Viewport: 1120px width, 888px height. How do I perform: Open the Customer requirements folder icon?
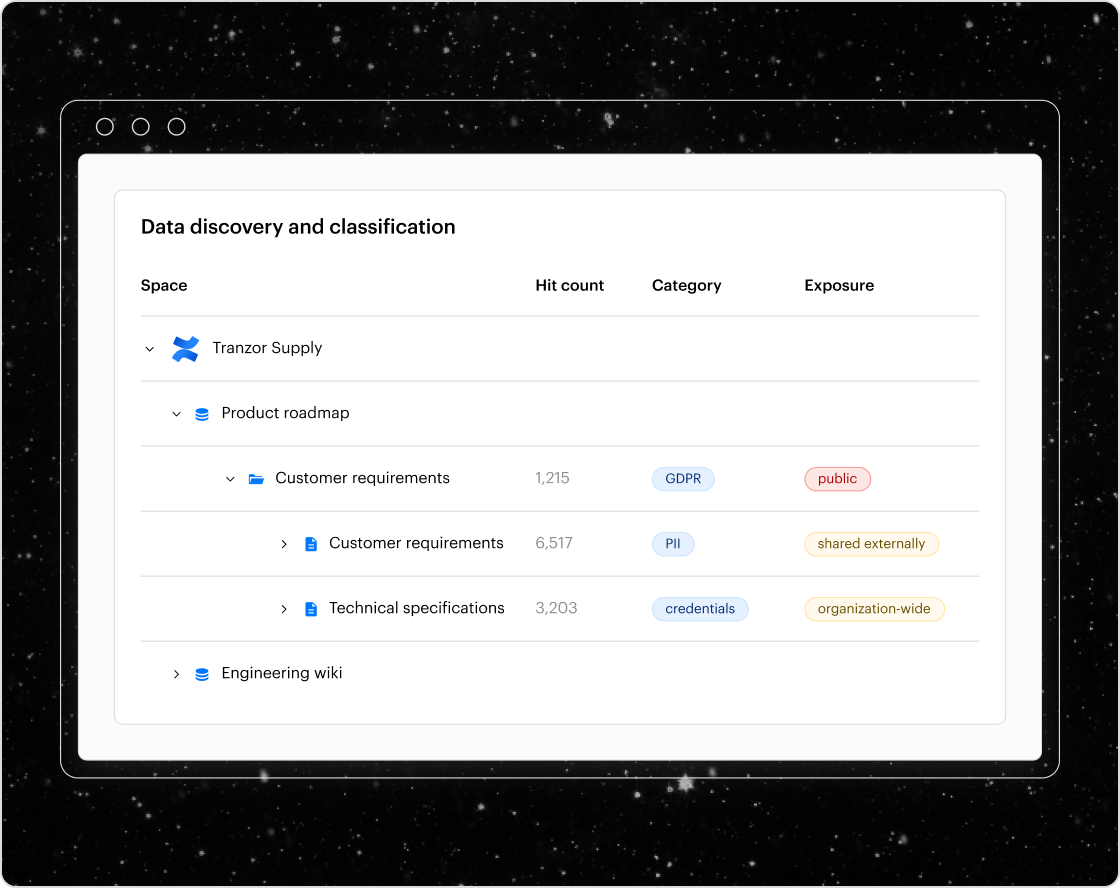coord(257,478)
